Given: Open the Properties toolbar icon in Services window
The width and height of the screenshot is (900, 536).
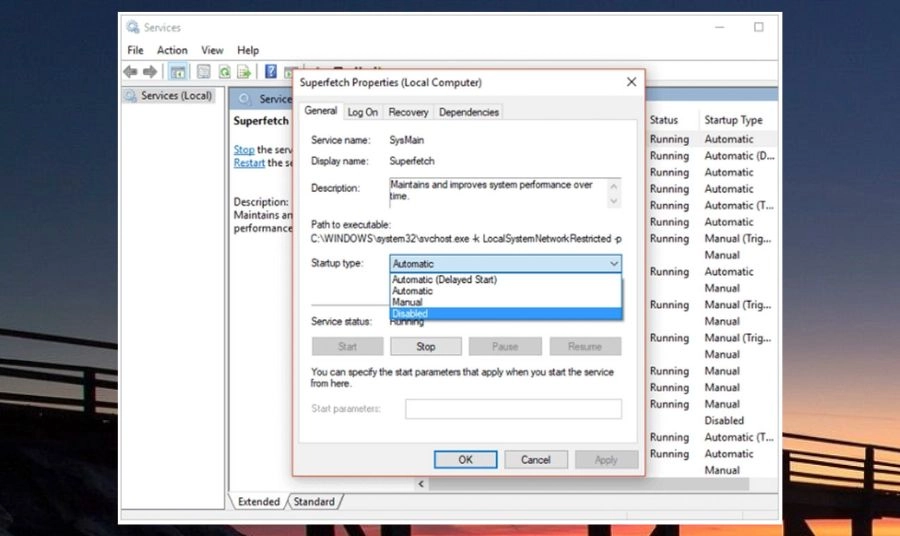Looking at the screenshot, I should point(204,72).
